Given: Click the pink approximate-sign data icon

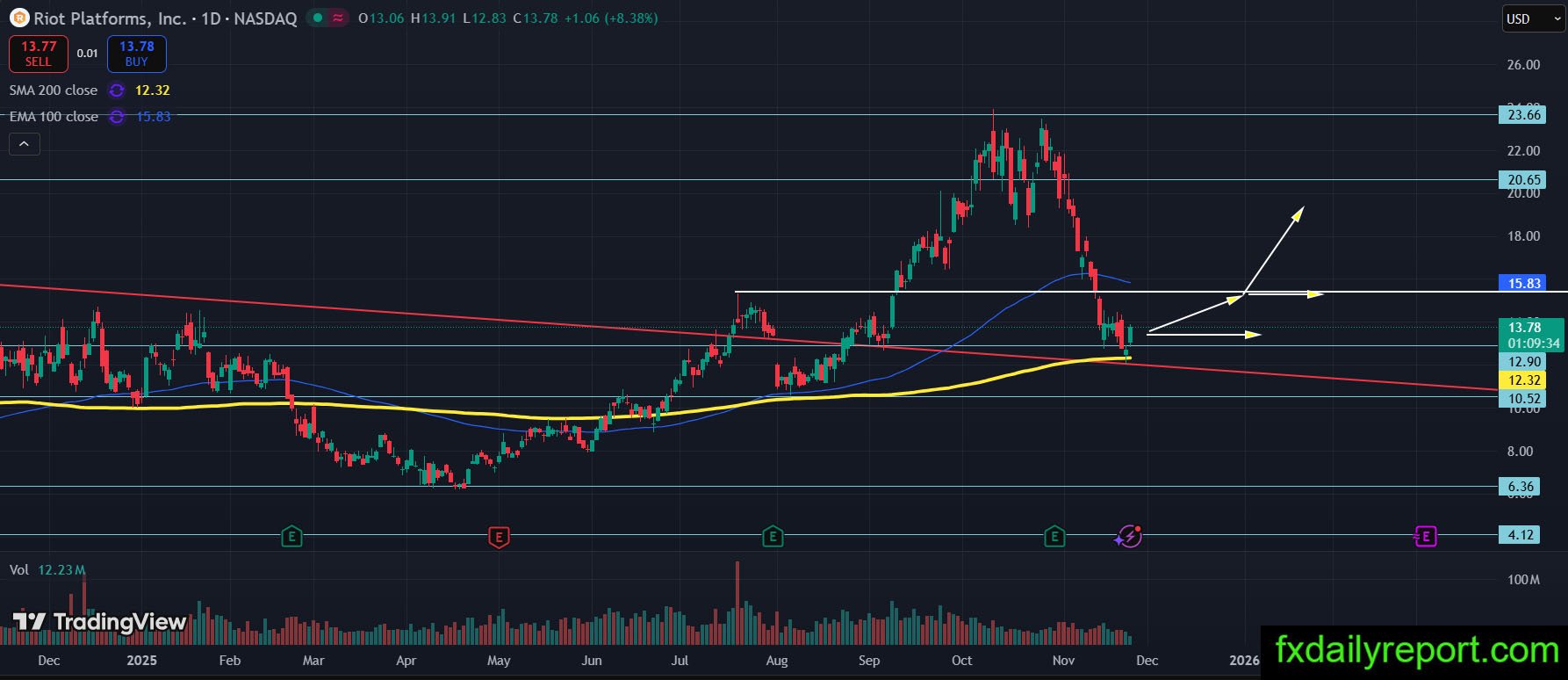Looking at the screenshot, I should point(337,18).
